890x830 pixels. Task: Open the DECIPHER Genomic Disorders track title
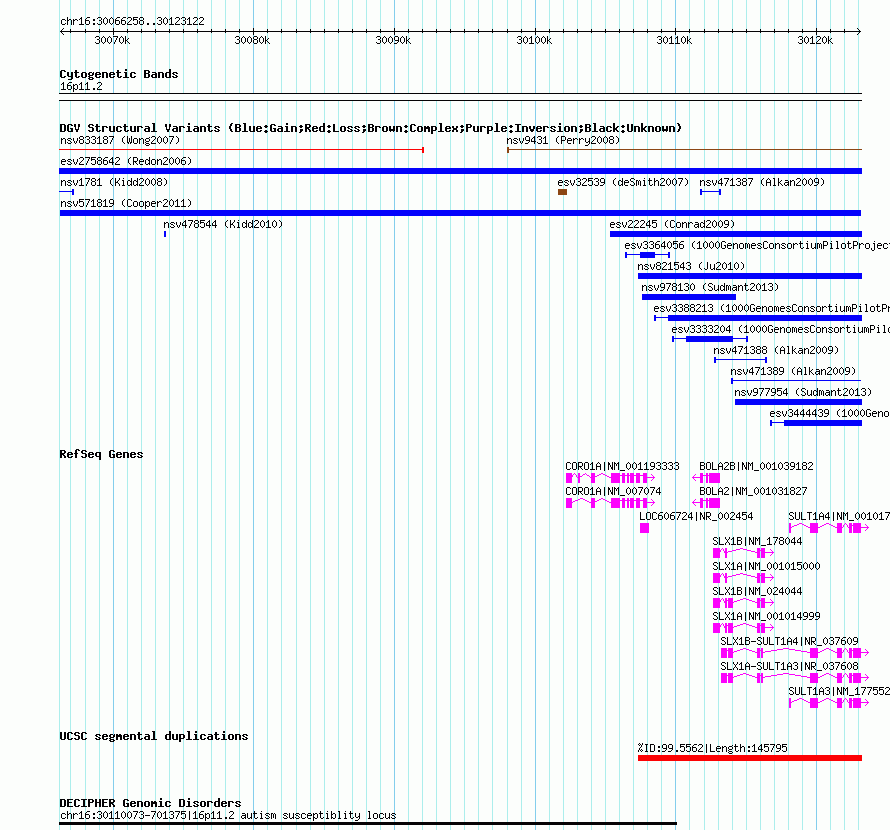[x=150, y=803]
